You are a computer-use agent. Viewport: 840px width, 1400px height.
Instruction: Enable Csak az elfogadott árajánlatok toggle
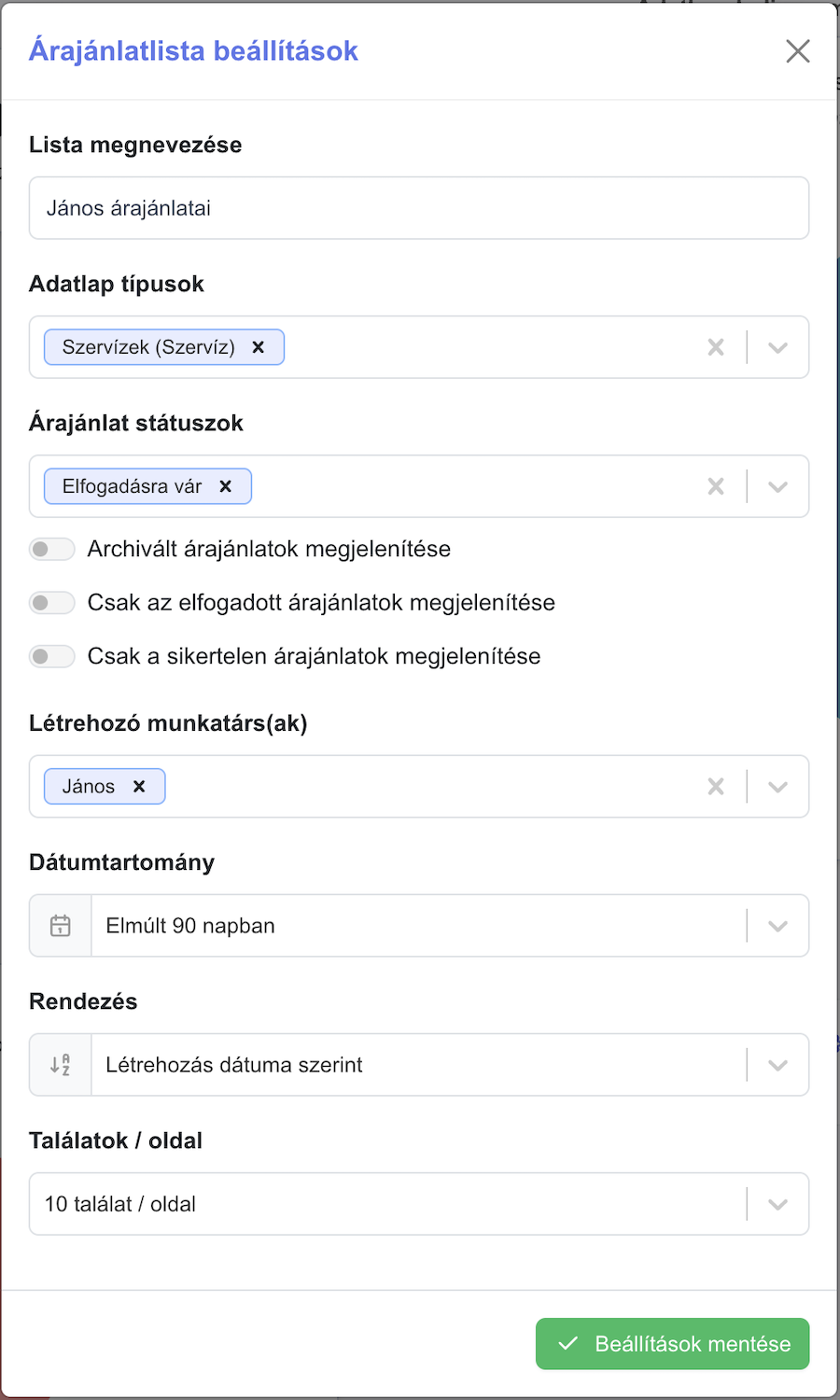(52, 603)
